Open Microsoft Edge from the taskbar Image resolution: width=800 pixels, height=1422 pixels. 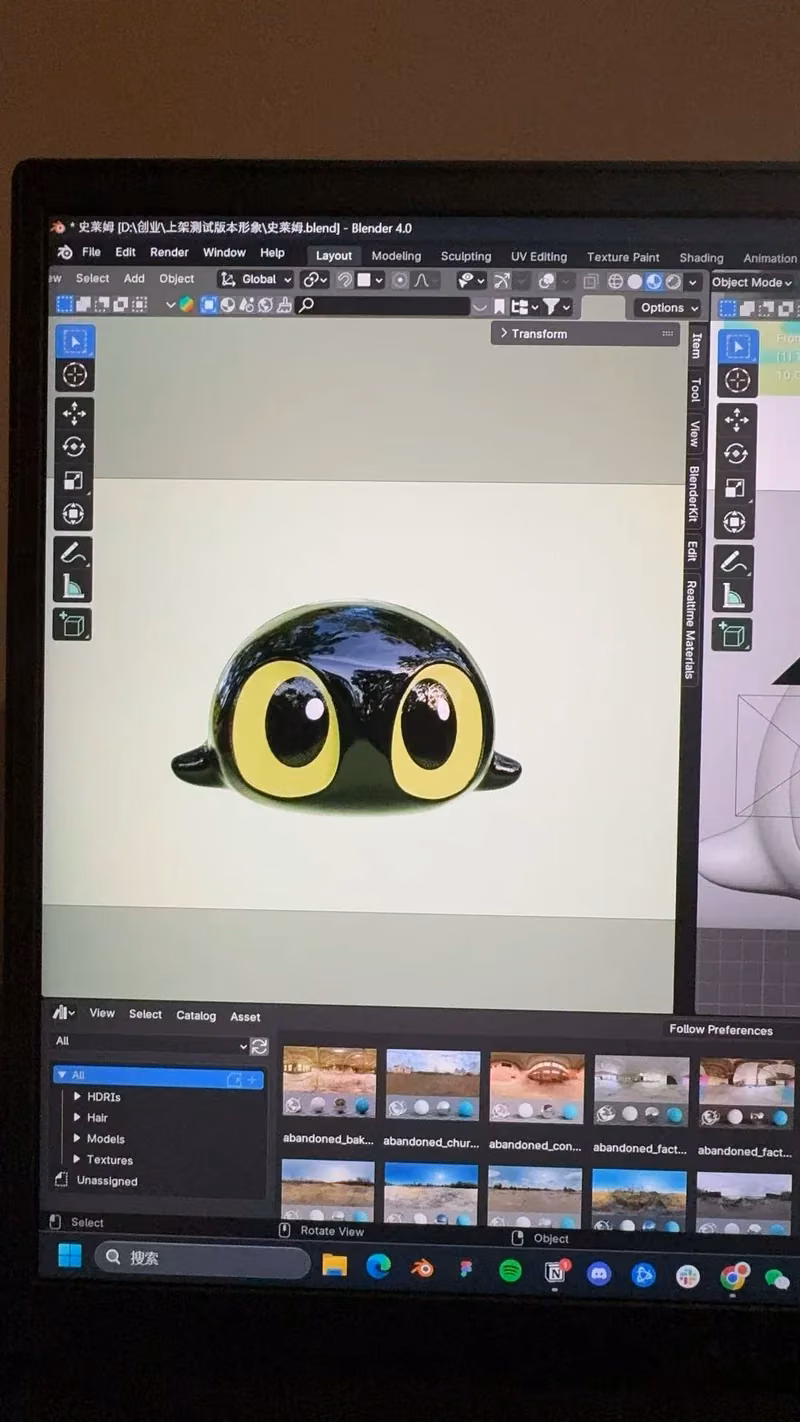tap(378, 1266)
